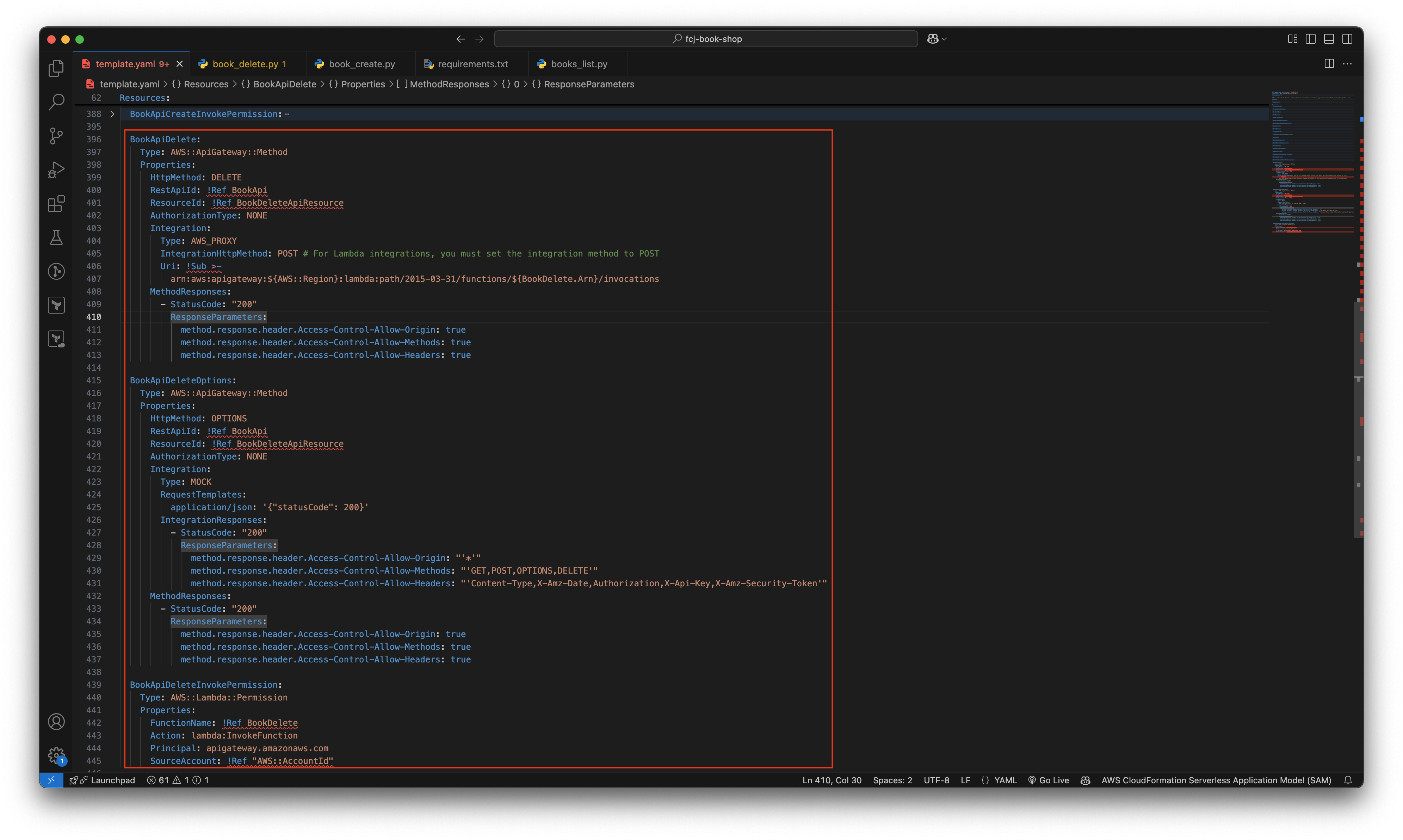Change indentation via Spaces: 2
Viewport: 1403px width, 840px height.
click(892, 780)
